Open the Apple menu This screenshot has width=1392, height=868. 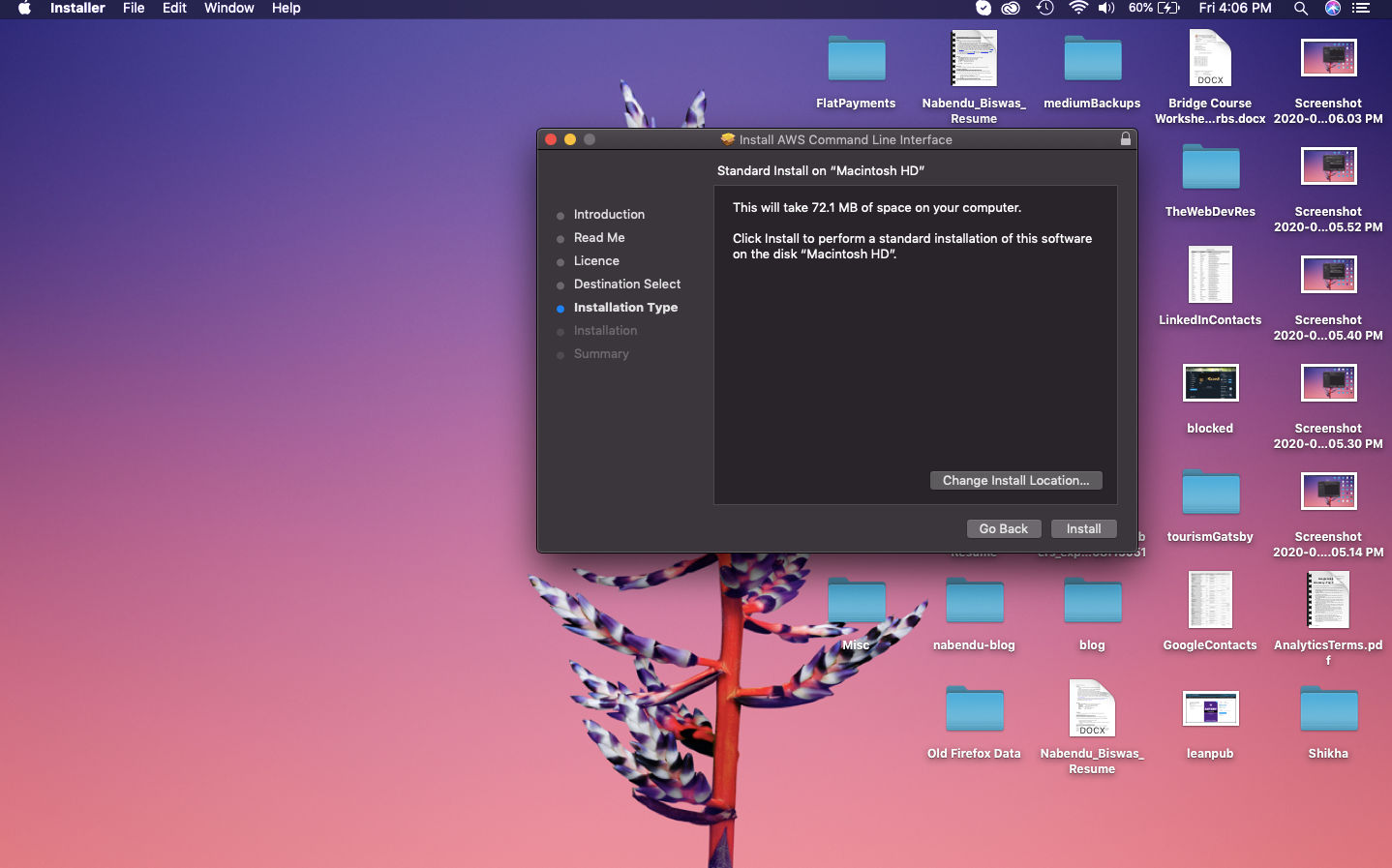tap(24, 8)
